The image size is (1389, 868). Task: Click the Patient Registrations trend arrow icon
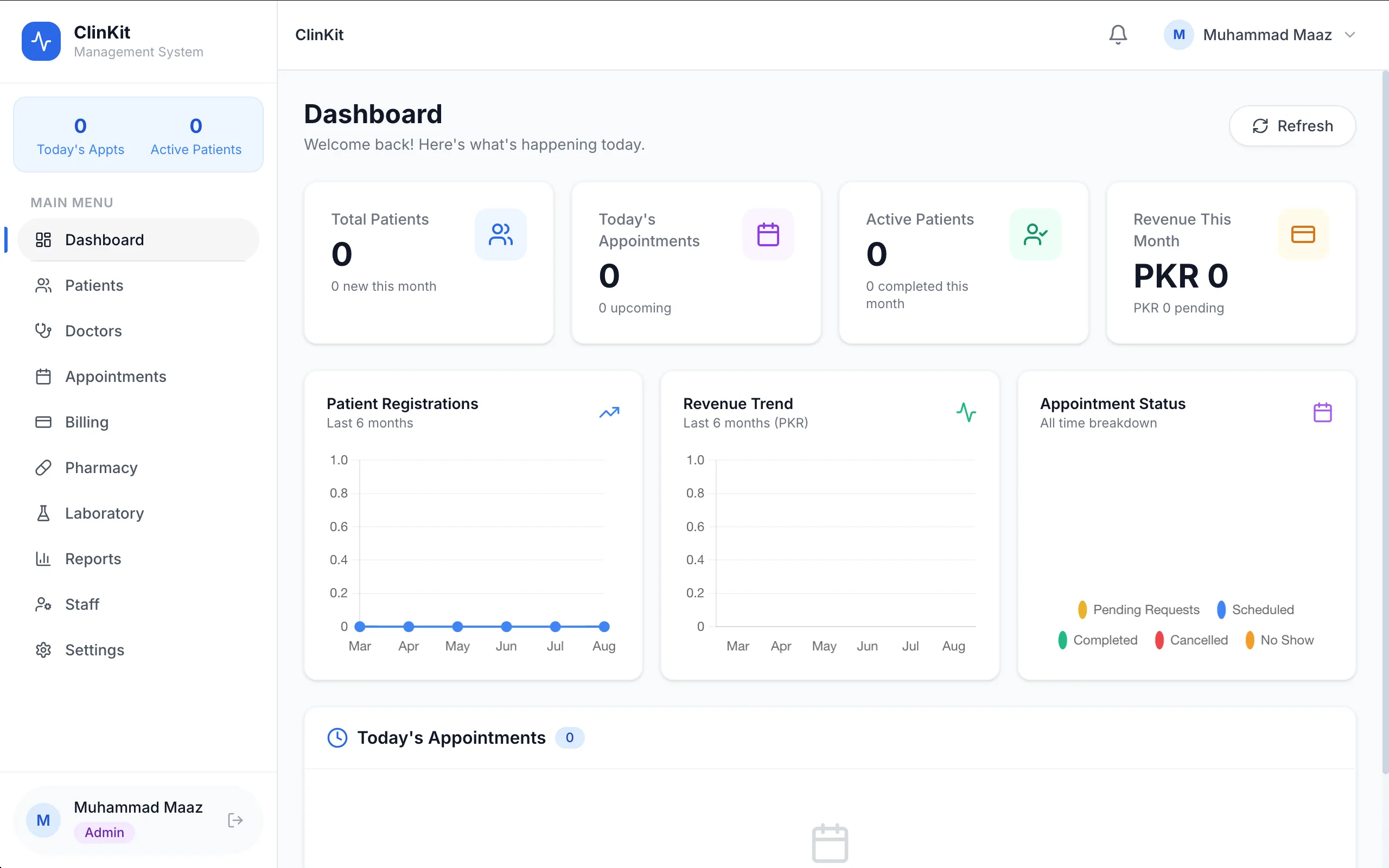[609, 412]
